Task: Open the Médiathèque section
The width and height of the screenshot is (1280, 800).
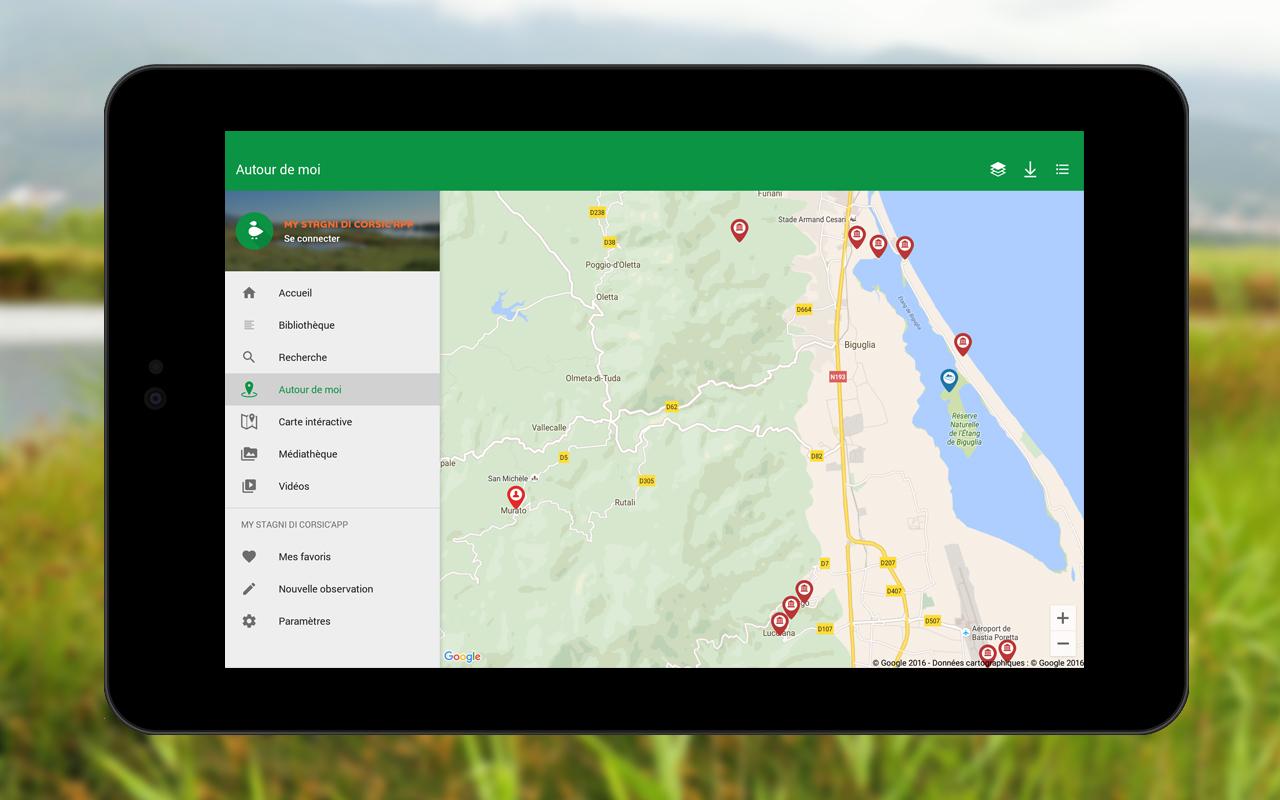Action: [332, 454]
